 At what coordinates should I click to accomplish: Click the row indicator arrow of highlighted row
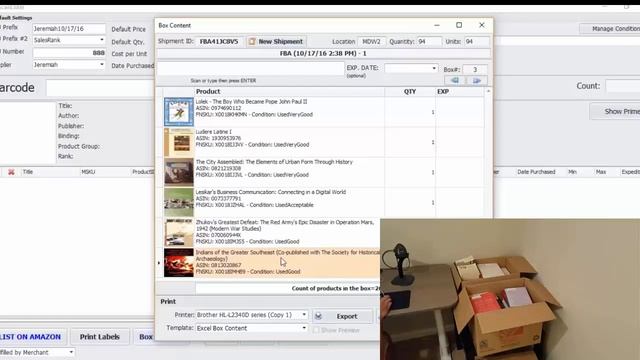159,263
